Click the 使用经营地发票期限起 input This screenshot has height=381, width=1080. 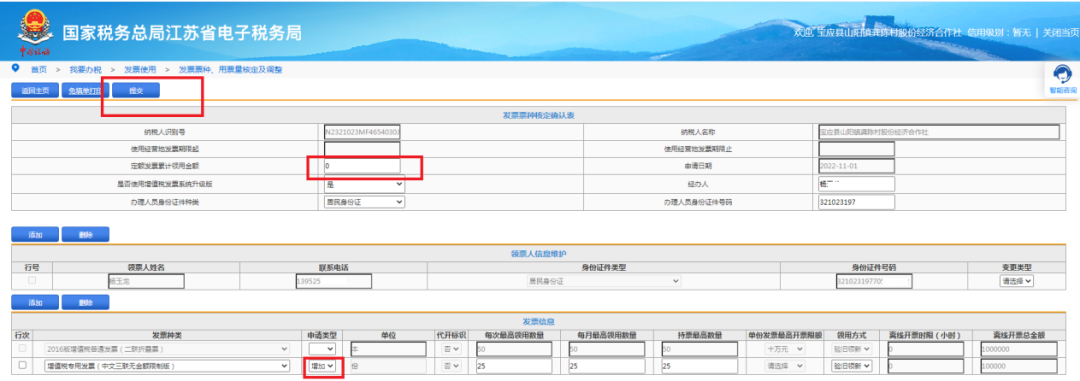362,149
